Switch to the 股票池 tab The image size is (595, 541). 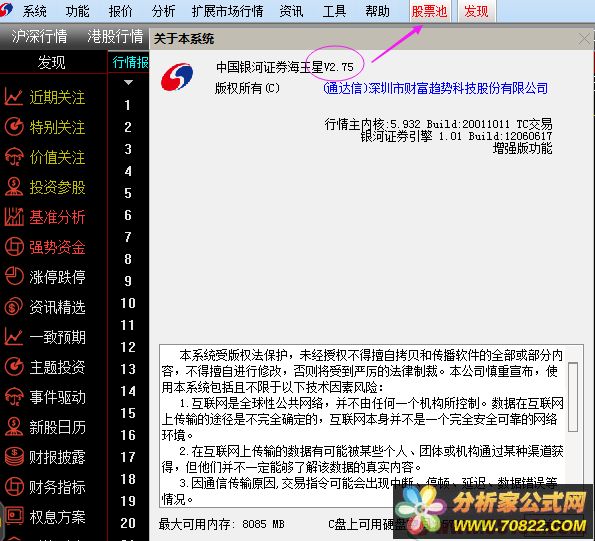(x=429, y=11)
